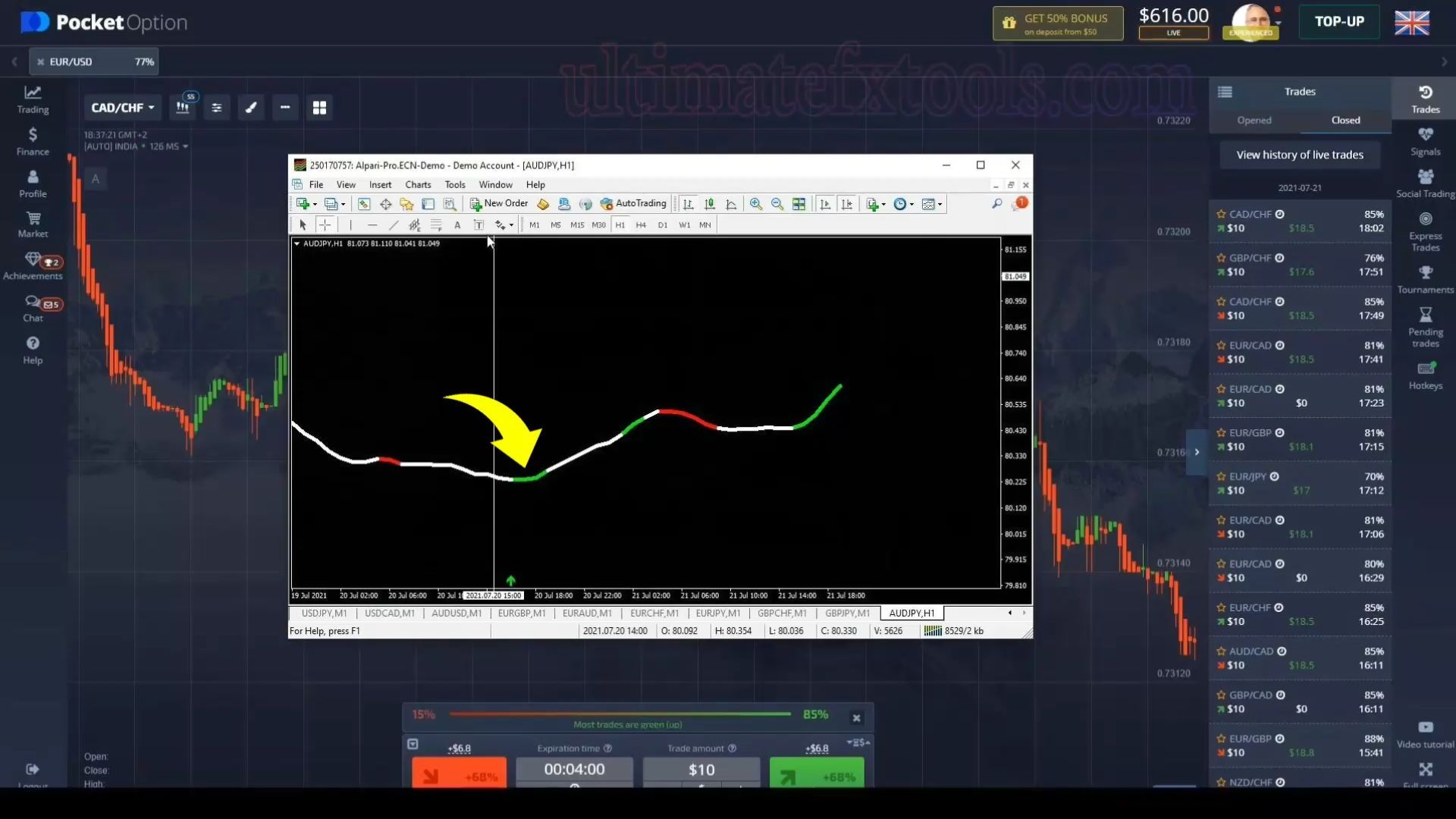The height and width of the screenshot is (819, 1456).
Task: Change language via UK flag
Action: [x=1412, y=23]
